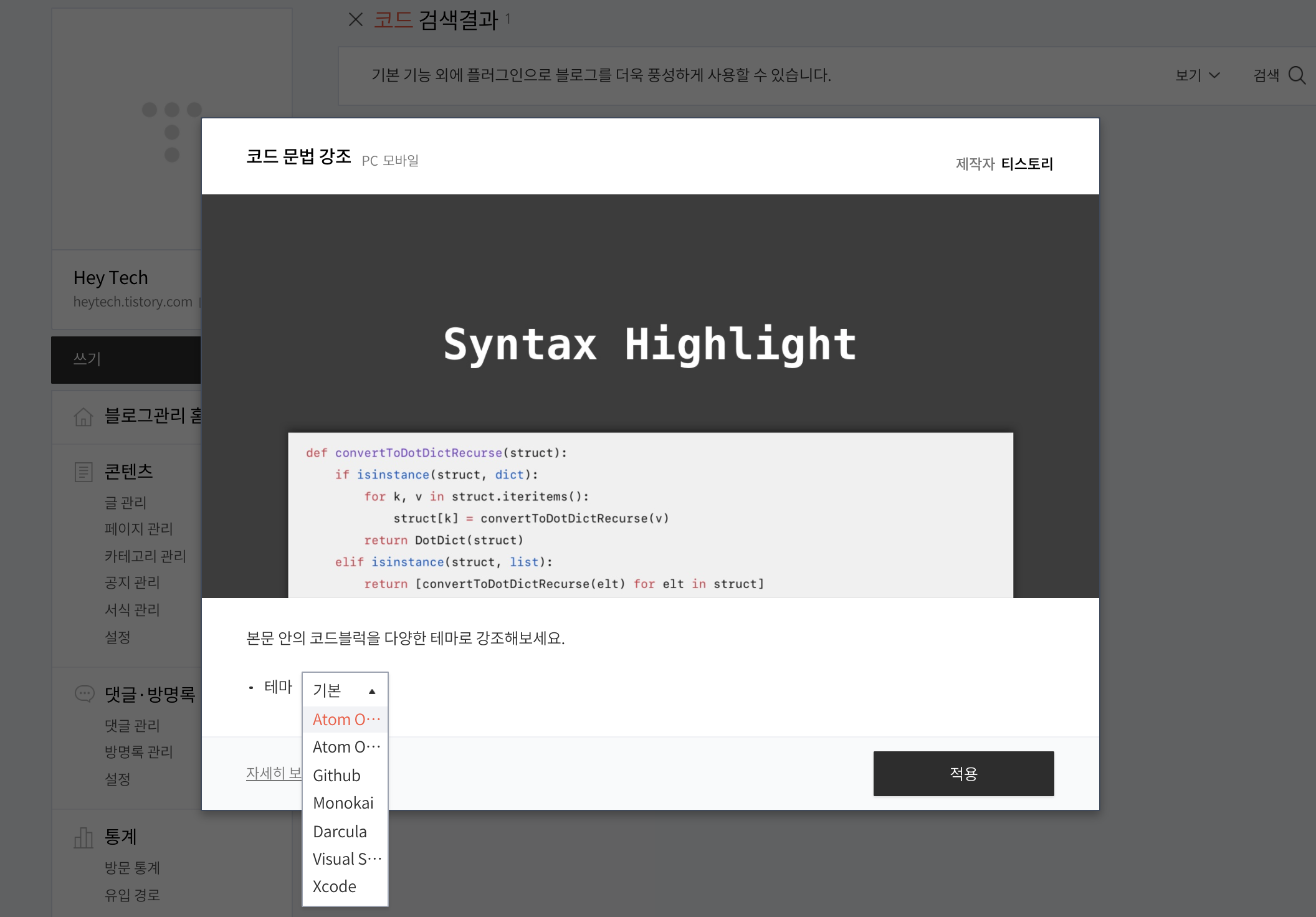Collapse the 테마 dropdown showing 기본
Image resolution: width=1316 pixels, height=917 pixels.
coord(345,690)
